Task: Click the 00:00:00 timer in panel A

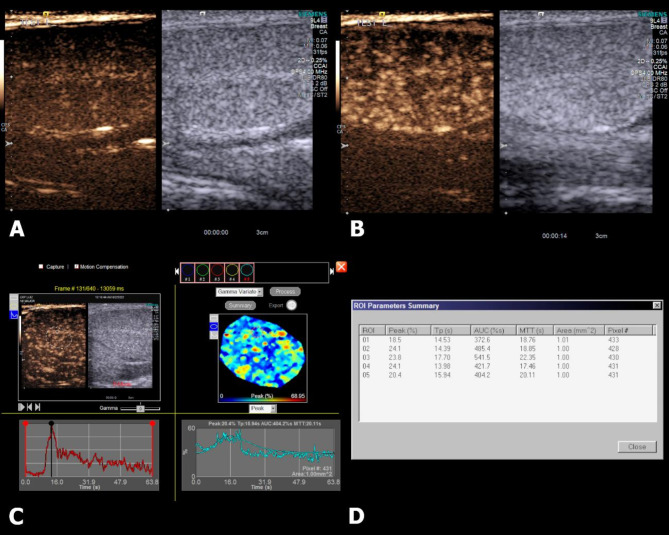Action: point(216,233)
